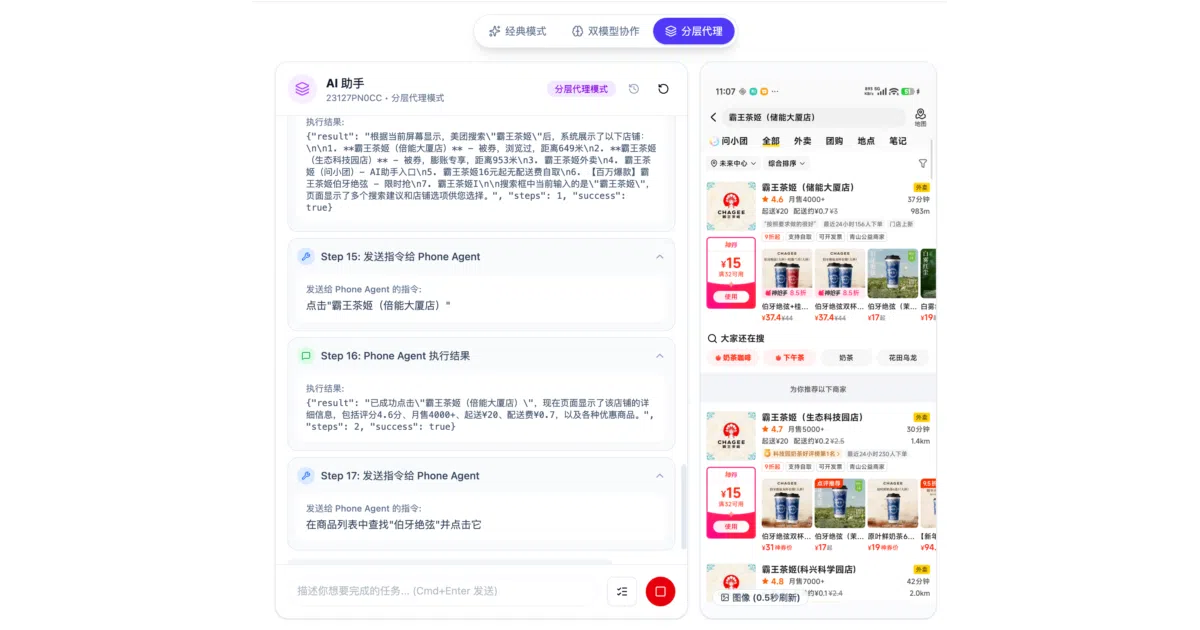The image size is (1200, 630).
Task: Select the 地点 tab on phone
Action: (866, 141)
